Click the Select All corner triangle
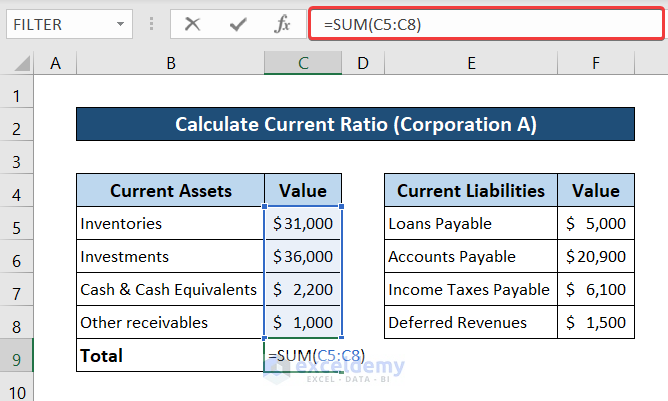The height and width of the screenshot is (401, 668). point(19,64)
